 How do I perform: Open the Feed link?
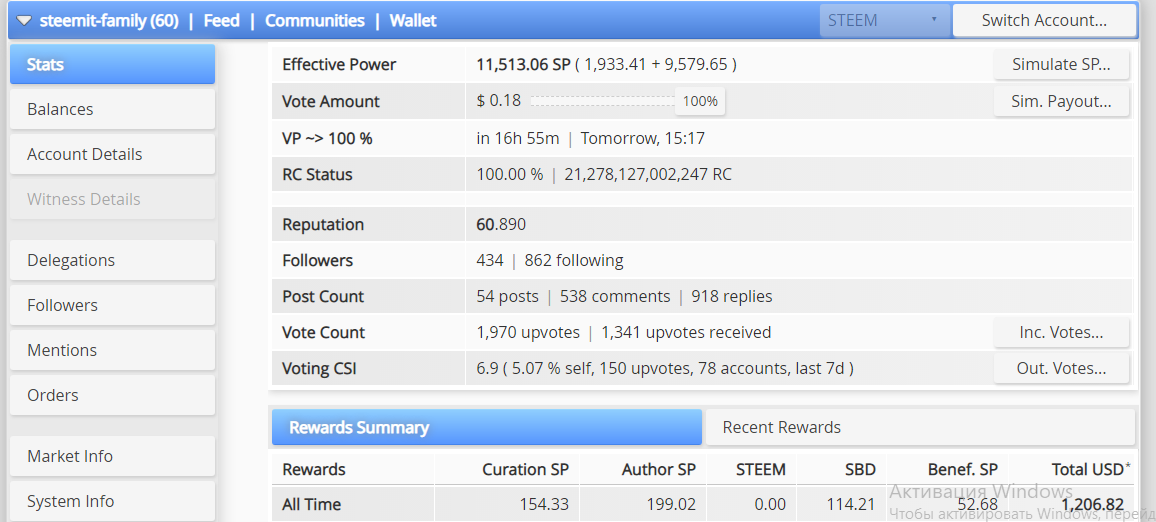click(x=222, y=21)
